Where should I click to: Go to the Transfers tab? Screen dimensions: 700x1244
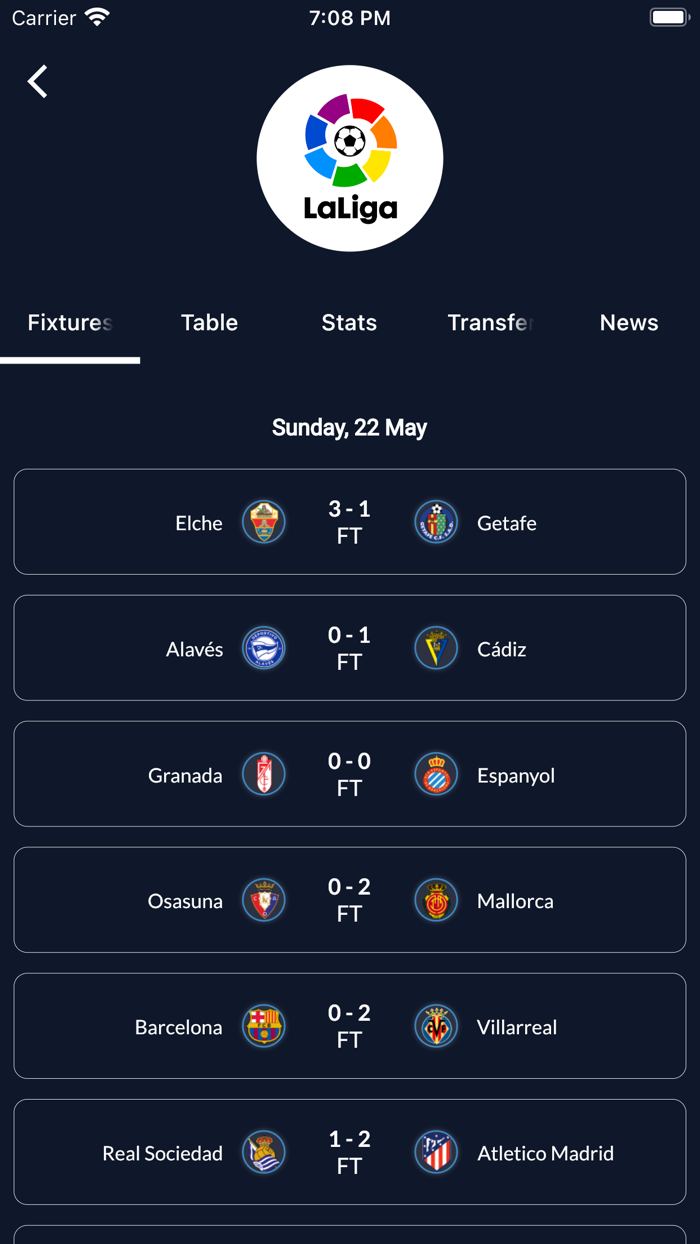[490, 323]
